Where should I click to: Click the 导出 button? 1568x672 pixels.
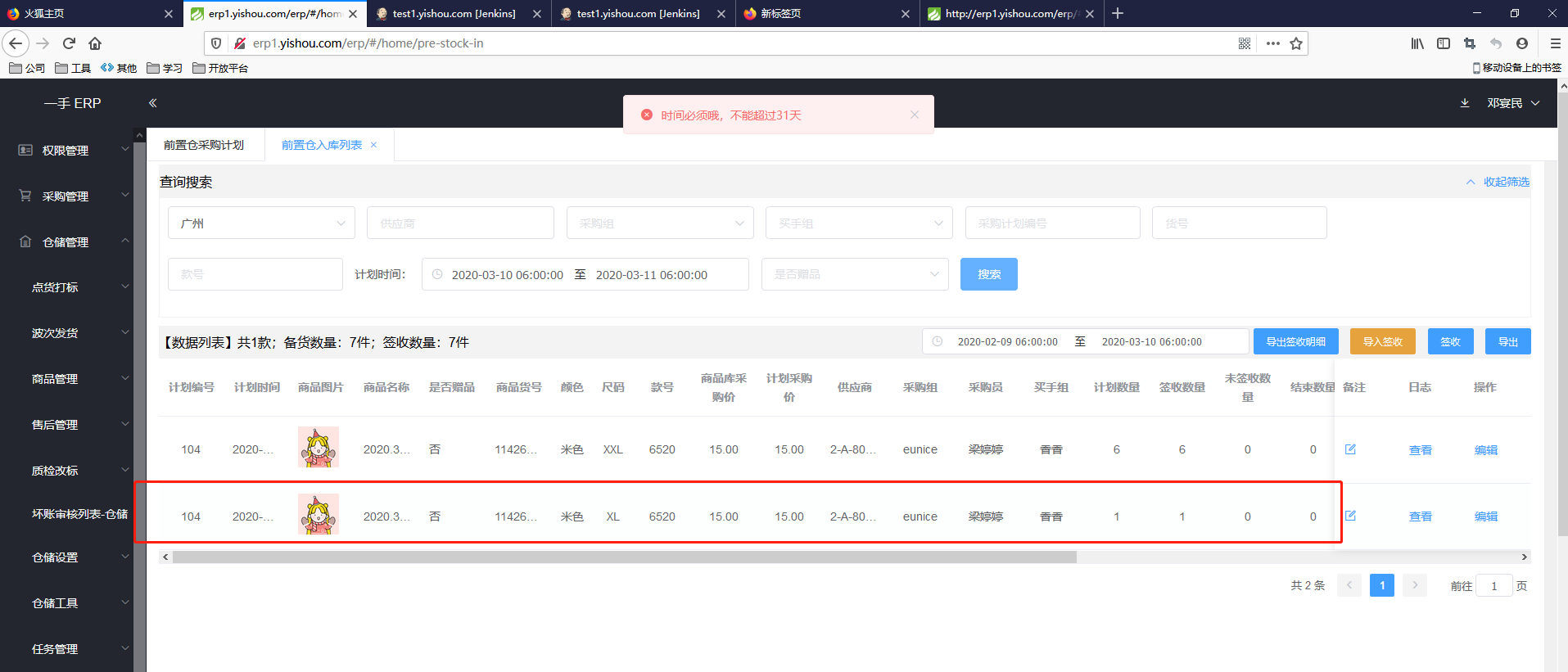tap(1508, 341)
